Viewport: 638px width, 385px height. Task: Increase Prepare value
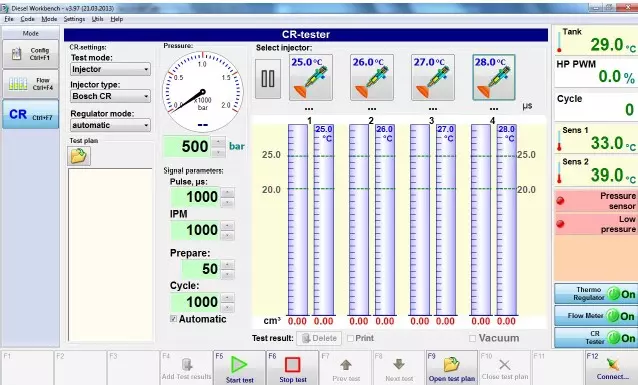pyautogui.click(x=227, y=265)
